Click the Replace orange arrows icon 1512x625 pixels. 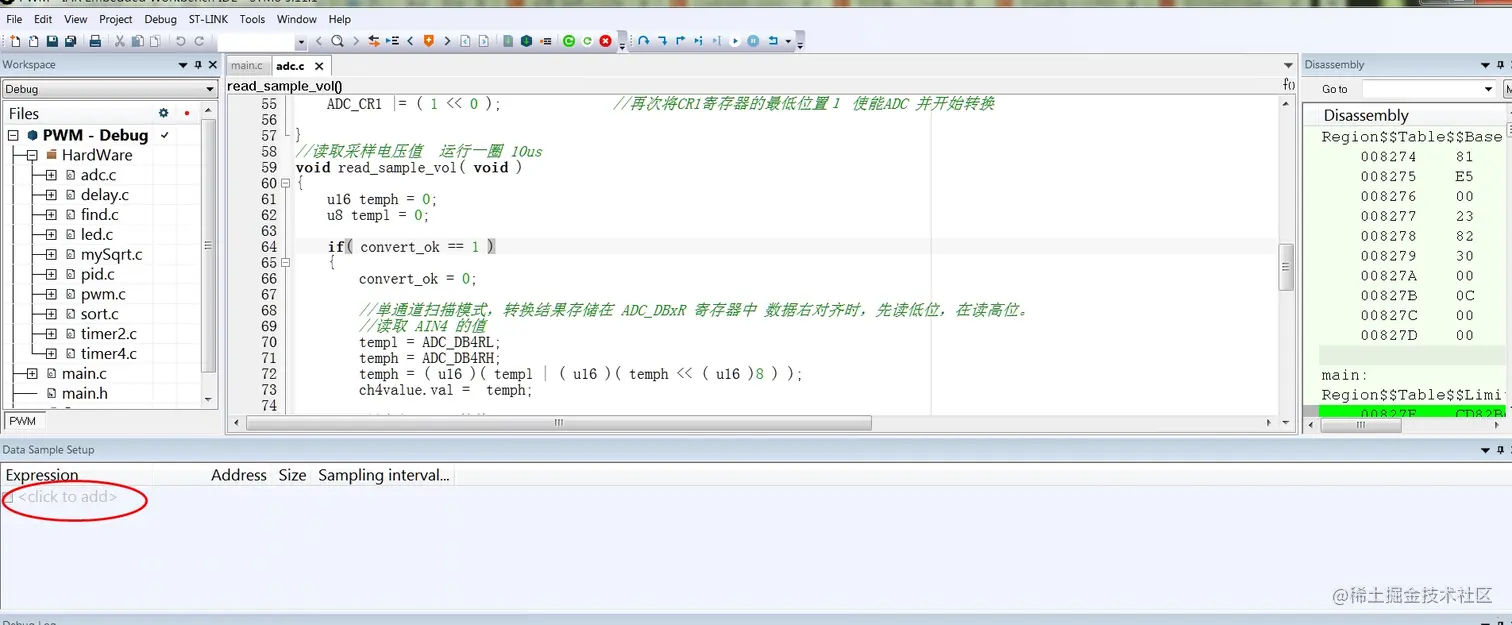coord(374,41)
